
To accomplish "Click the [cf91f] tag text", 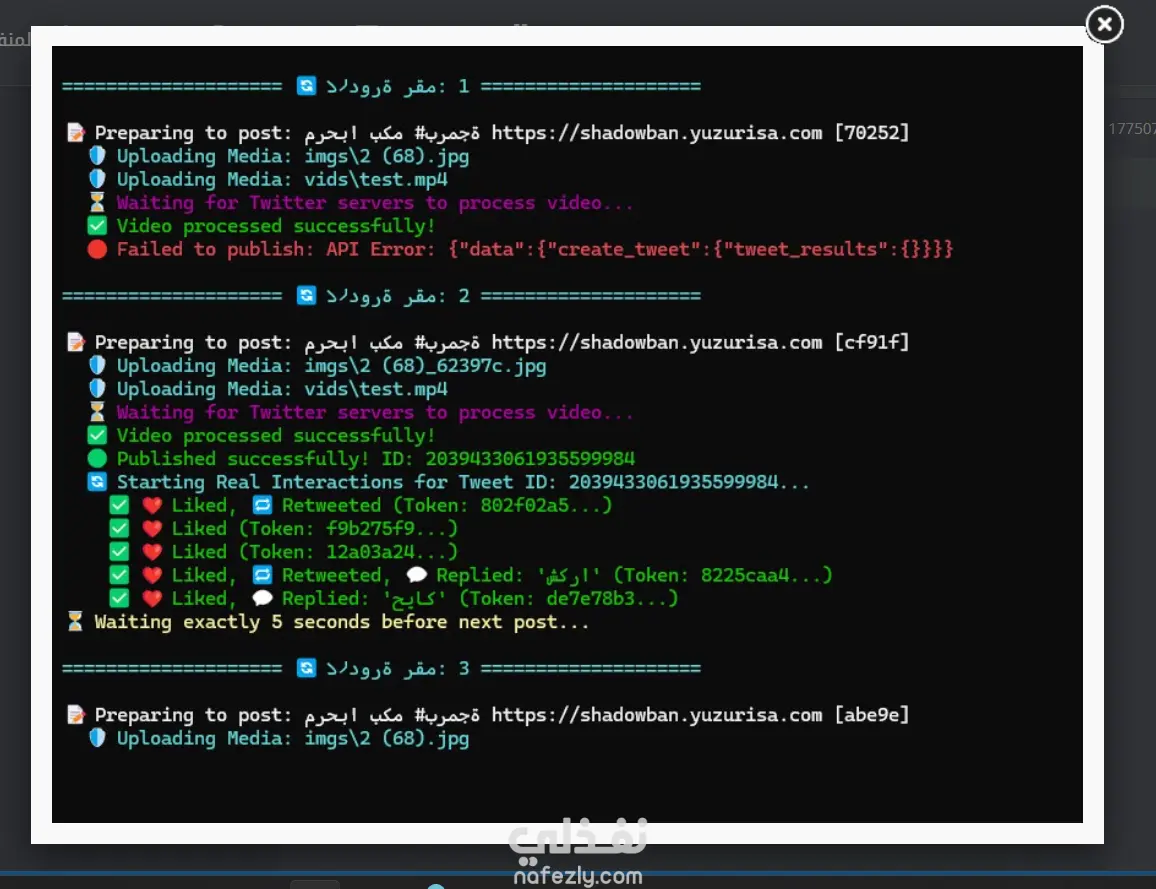I will tap(871, 342).
